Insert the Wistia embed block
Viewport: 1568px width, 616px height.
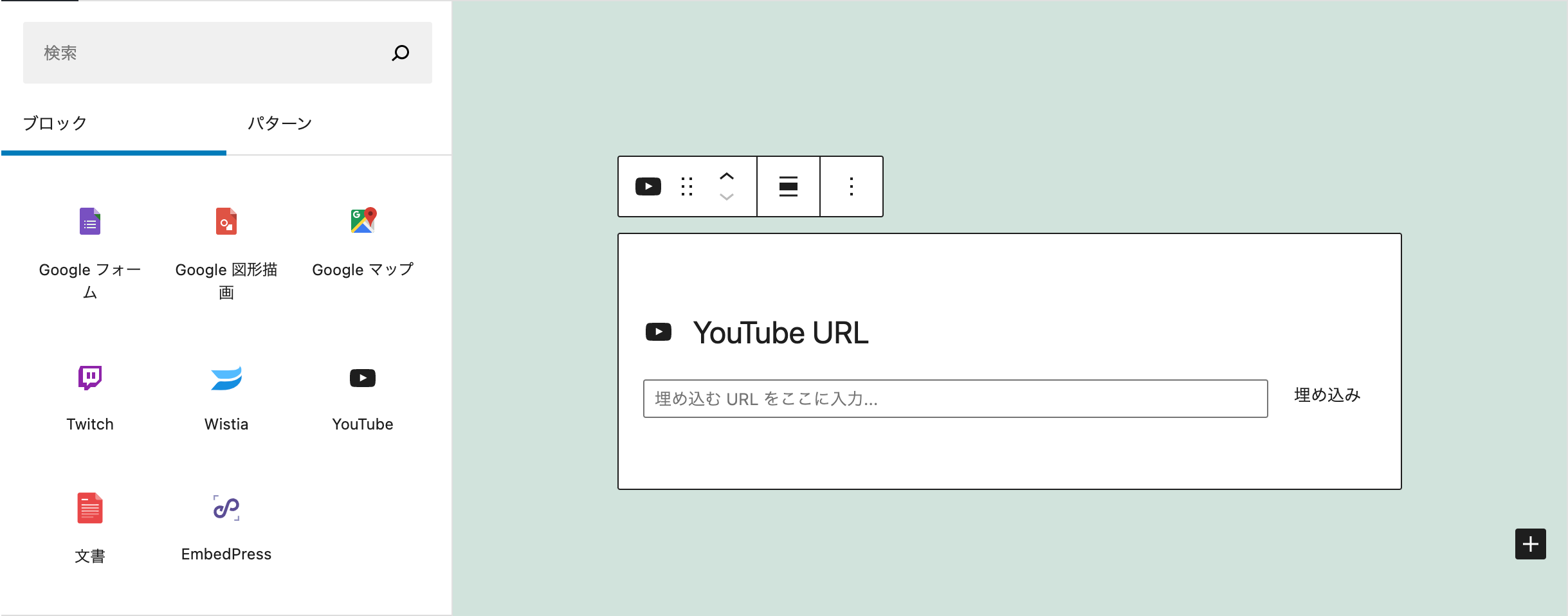coord(226,397)
